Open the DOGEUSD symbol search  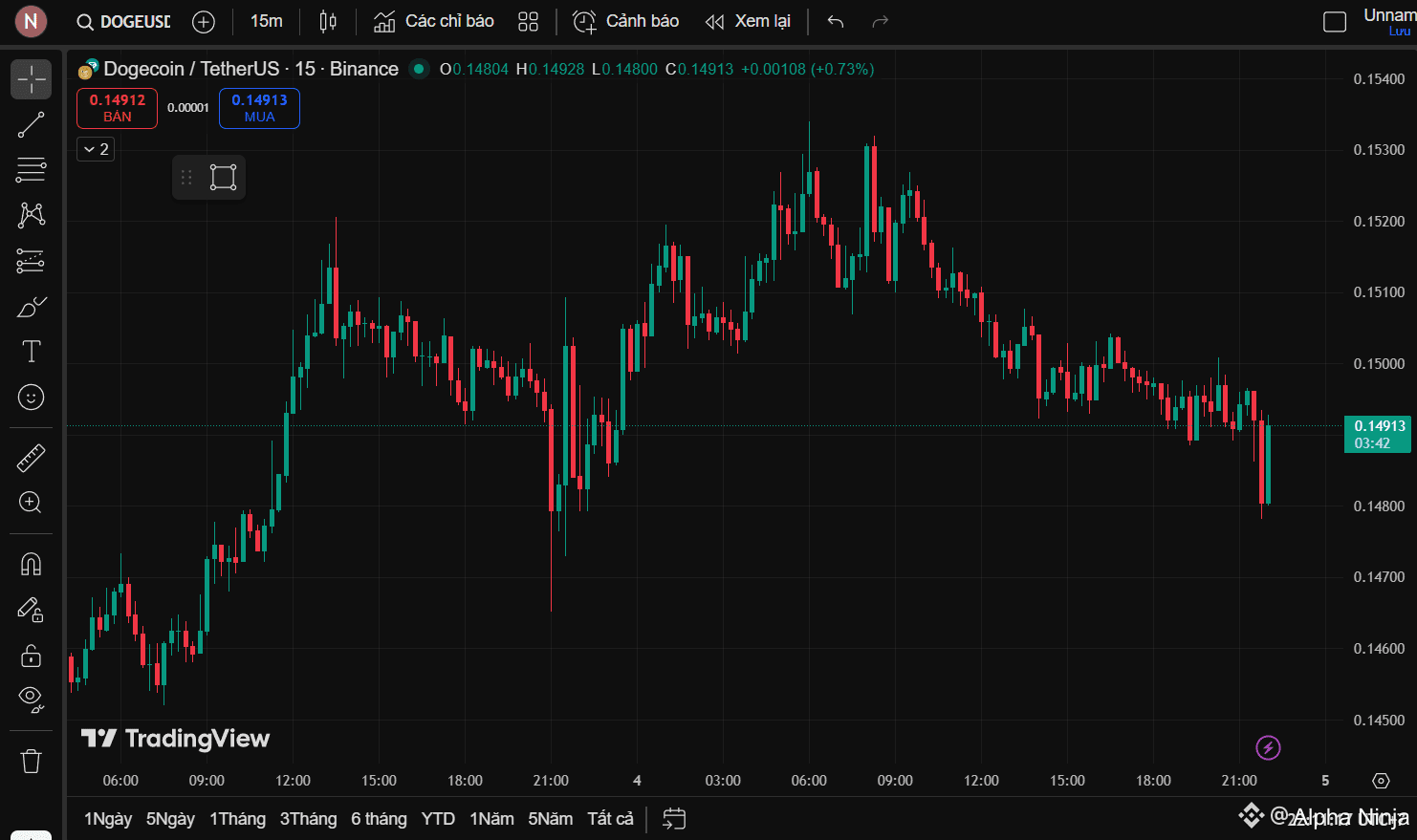coord(124,21)
